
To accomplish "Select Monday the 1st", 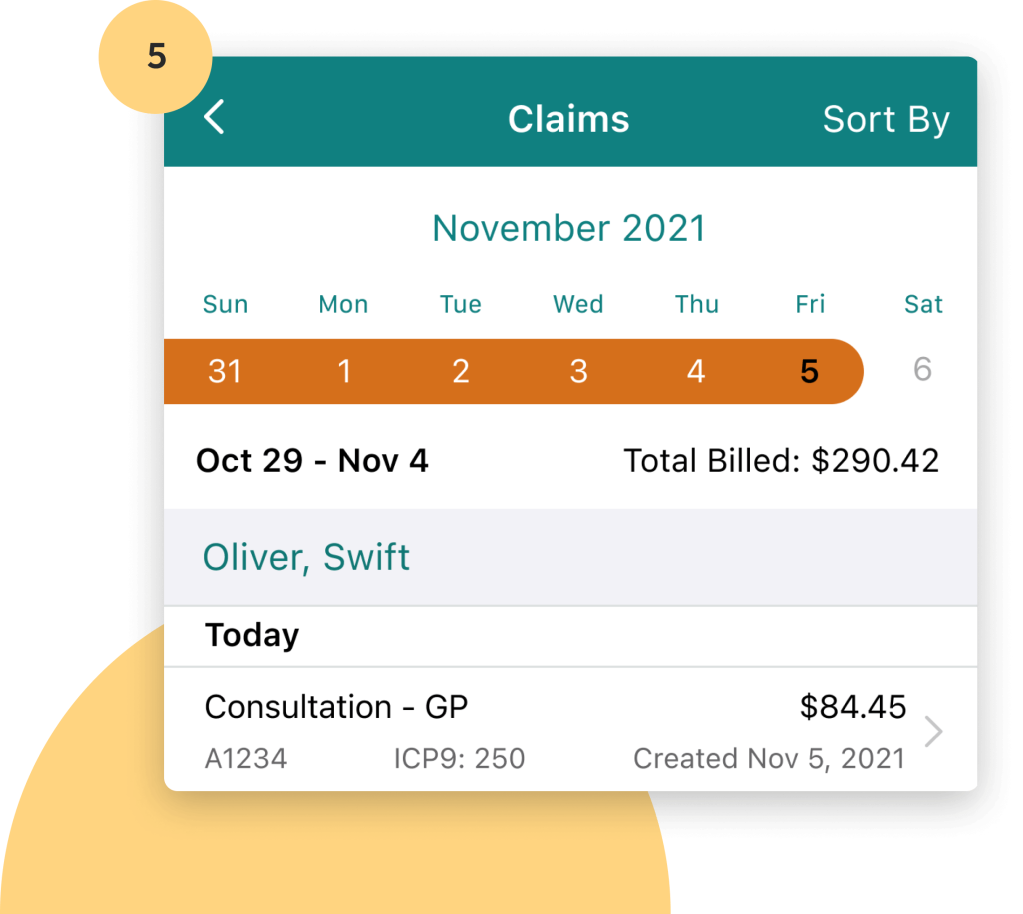I will pyautogui.click(x=343, y=370).
